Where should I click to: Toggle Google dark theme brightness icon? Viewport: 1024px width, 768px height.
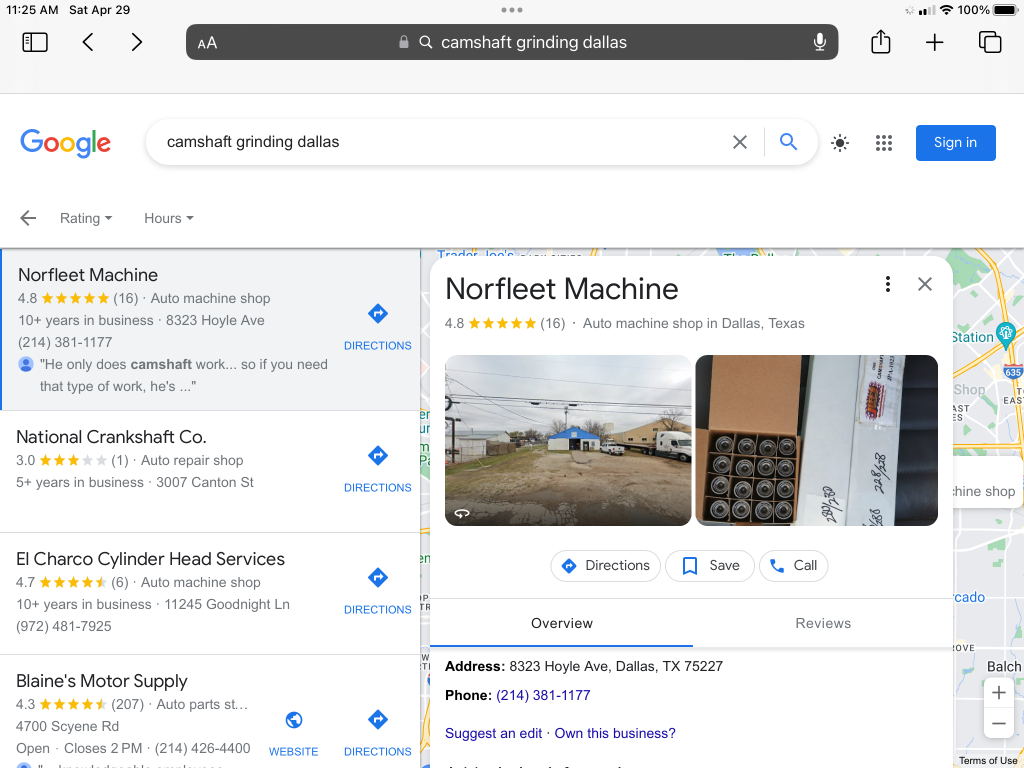tap(840, 143)
